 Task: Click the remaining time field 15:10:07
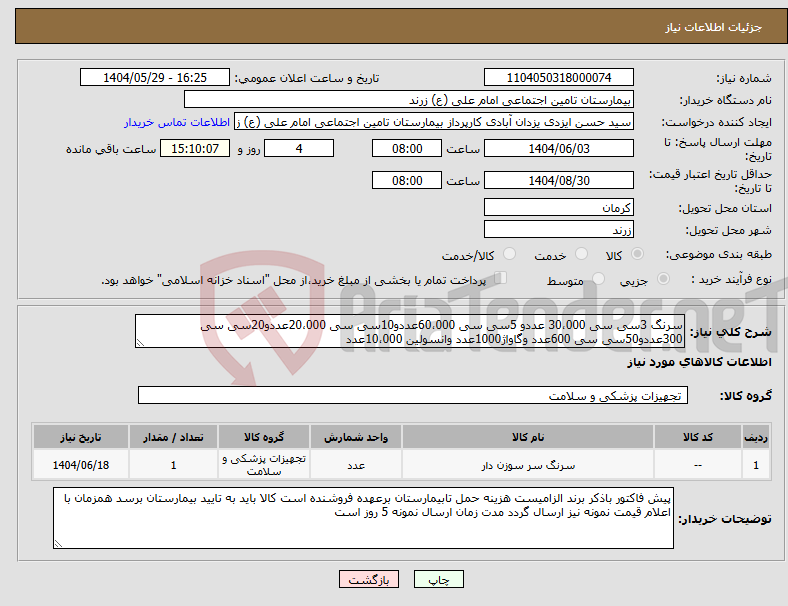click(x=195, y=148)
